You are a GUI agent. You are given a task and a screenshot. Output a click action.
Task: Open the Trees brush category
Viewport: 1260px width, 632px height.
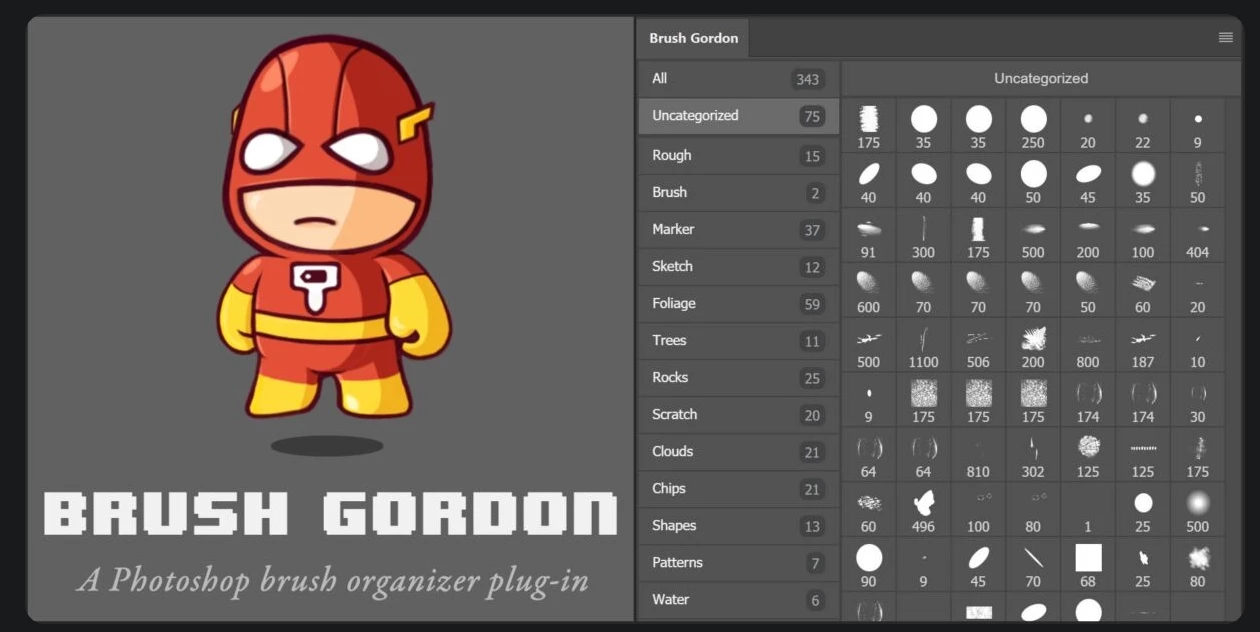tap(738, 341)
